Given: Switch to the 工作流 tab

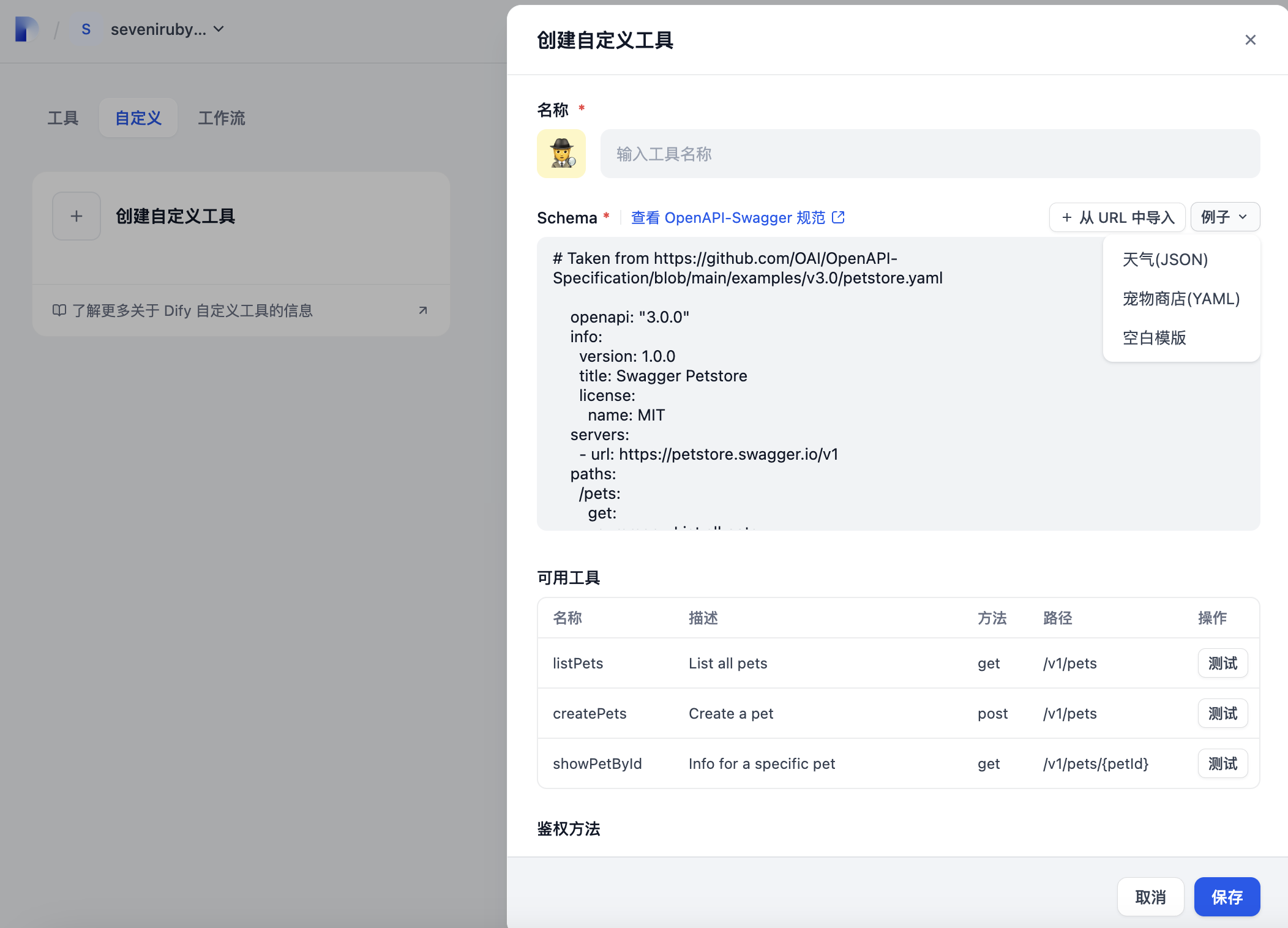Looking at the screenshot, I should coord(221,118).
